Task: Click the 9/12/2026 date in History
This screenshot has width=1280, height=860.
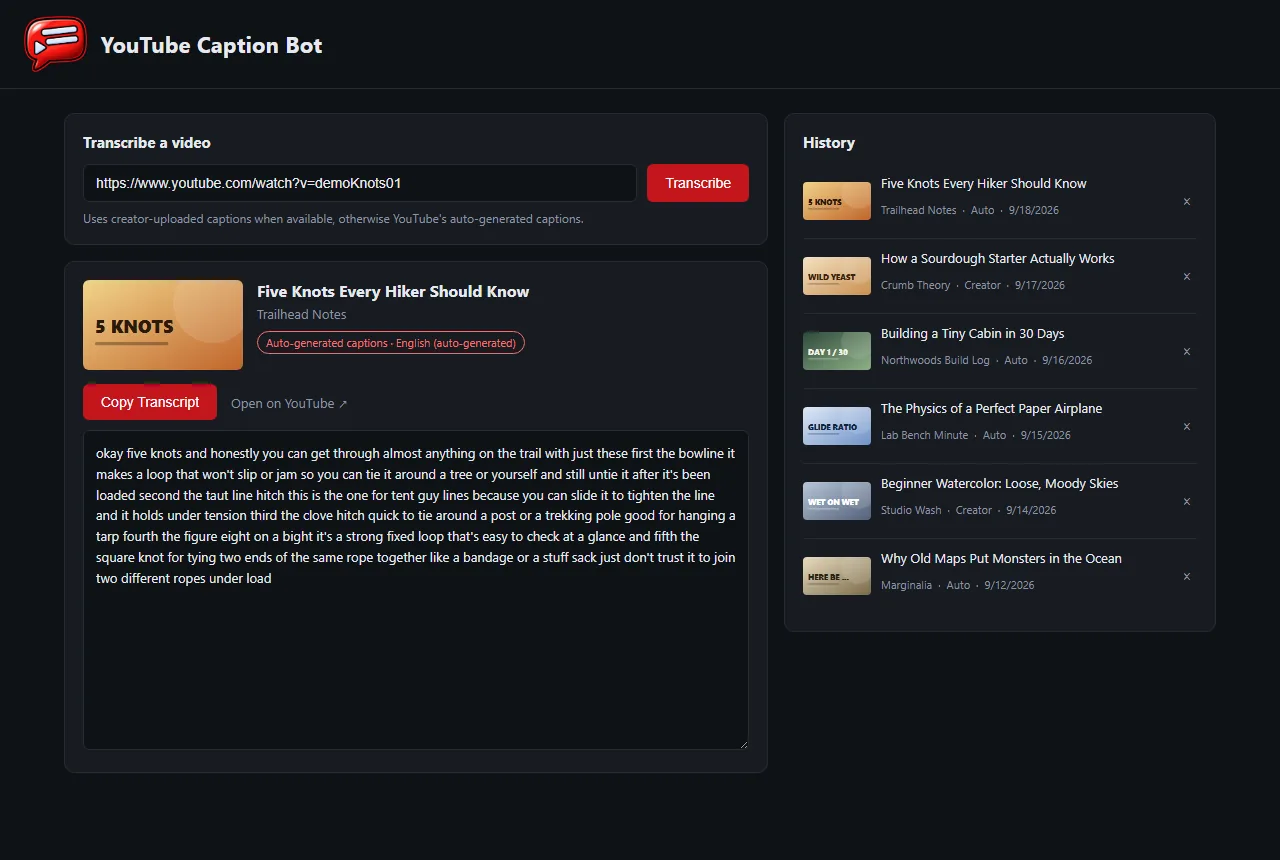Action: click(1009, 585)
